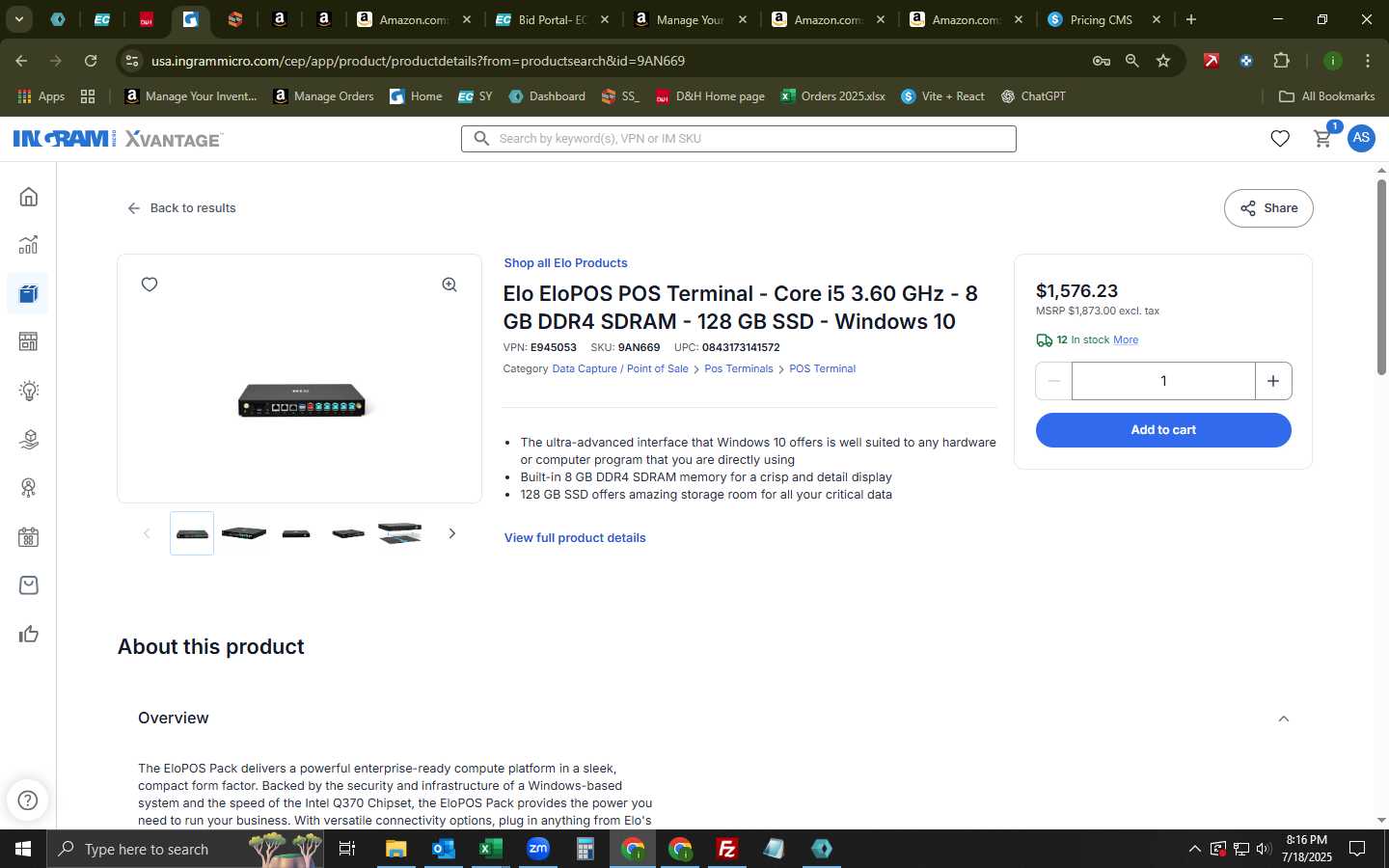The image size is (1389, 868).
Task: Open the AS account avatar
Action: click(x=1361, y=138)
